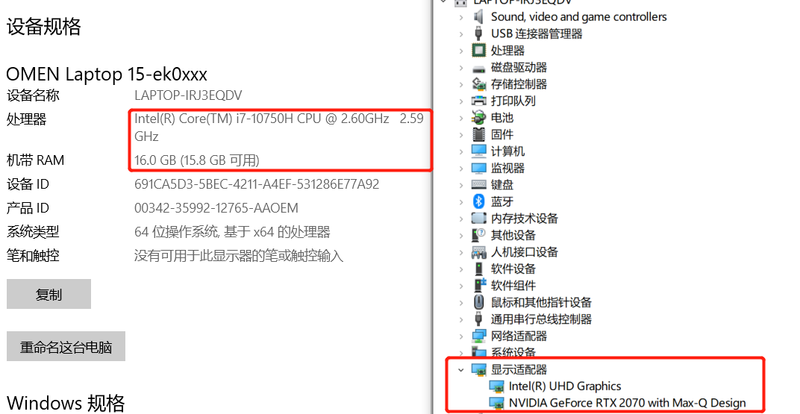The image size is (800, 414).
Task: Collapse the display adapters (显示适配器) node
Action: pyautogui.click(x=461, y=370)
